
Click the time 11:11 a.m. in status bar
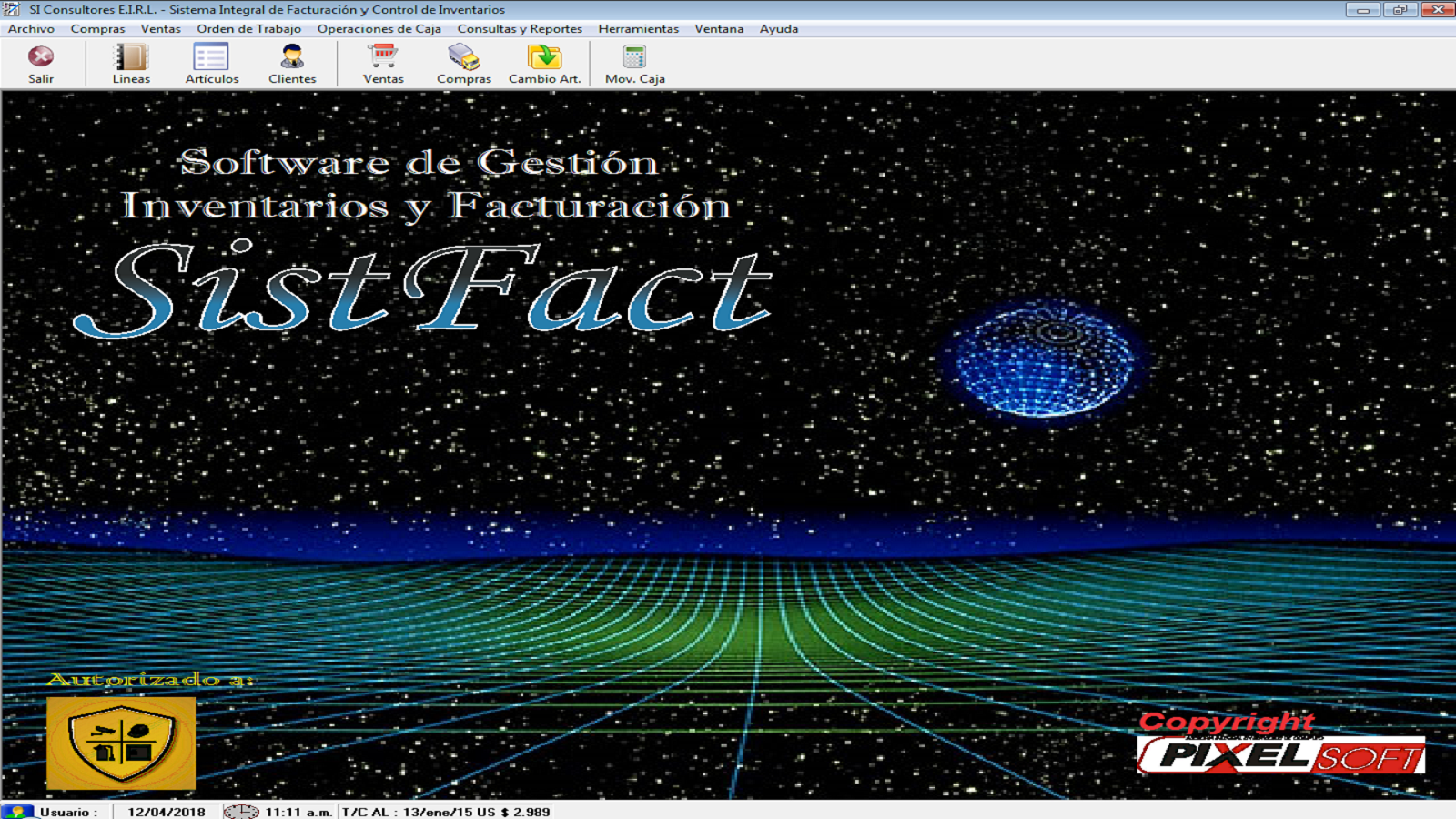coord(298,812)
